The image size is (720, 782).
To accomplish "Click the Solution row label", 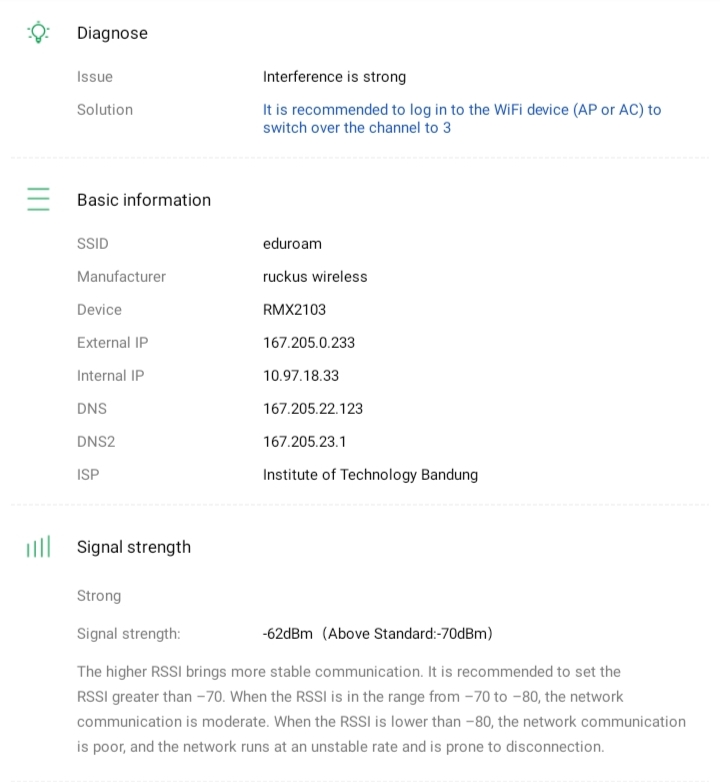I will point(105,110).
